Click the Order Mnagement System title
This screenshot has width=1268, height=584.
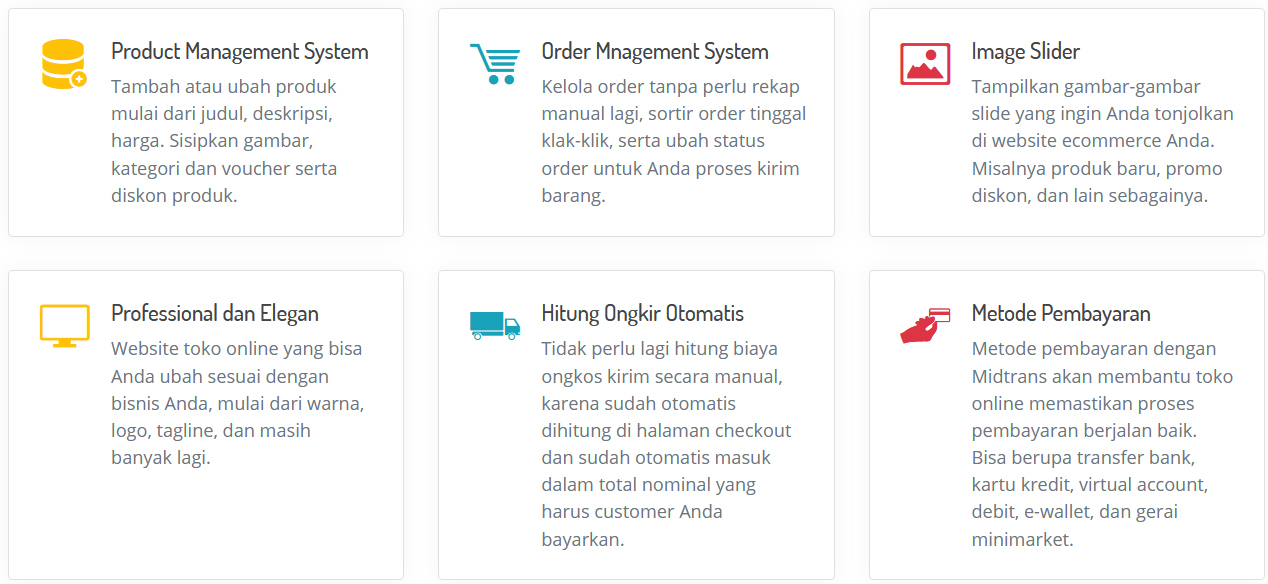[x=654, y=50]
